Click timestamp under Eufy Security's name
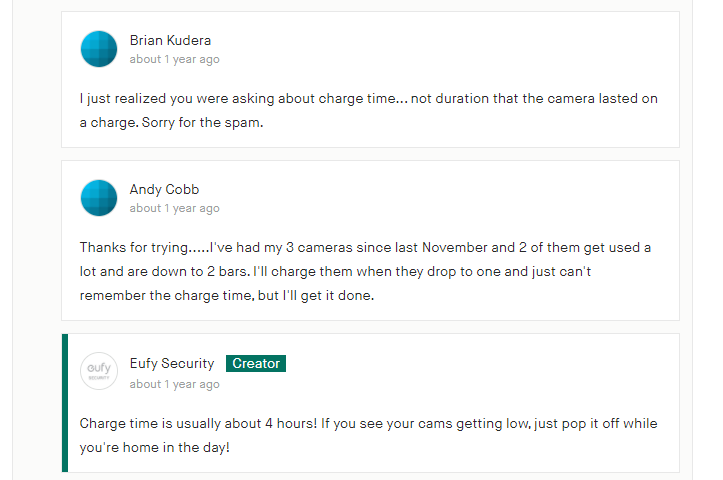This screenshot has width=723, height=480. pyautogui.click(x=174, y=384)
